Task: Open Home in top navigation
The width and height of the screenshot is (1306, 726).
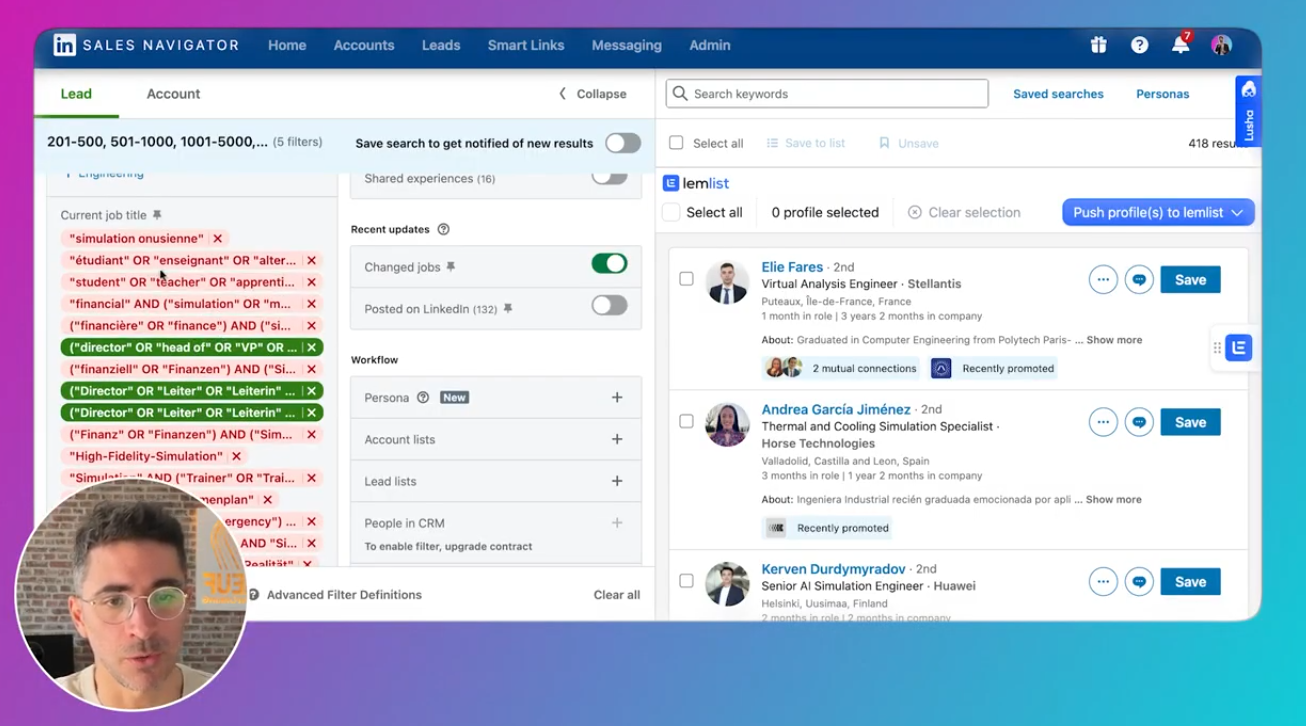Action: point(287,45)
